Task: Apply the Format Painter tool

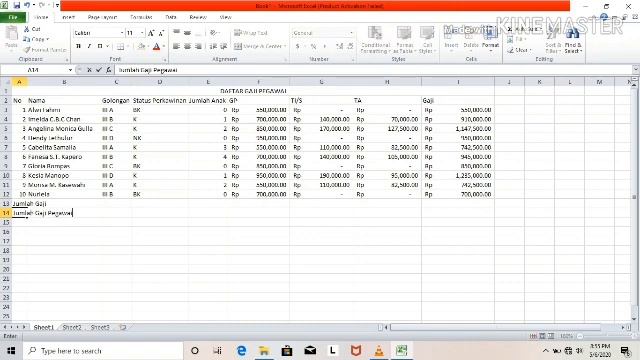Action: pos(45,50)
